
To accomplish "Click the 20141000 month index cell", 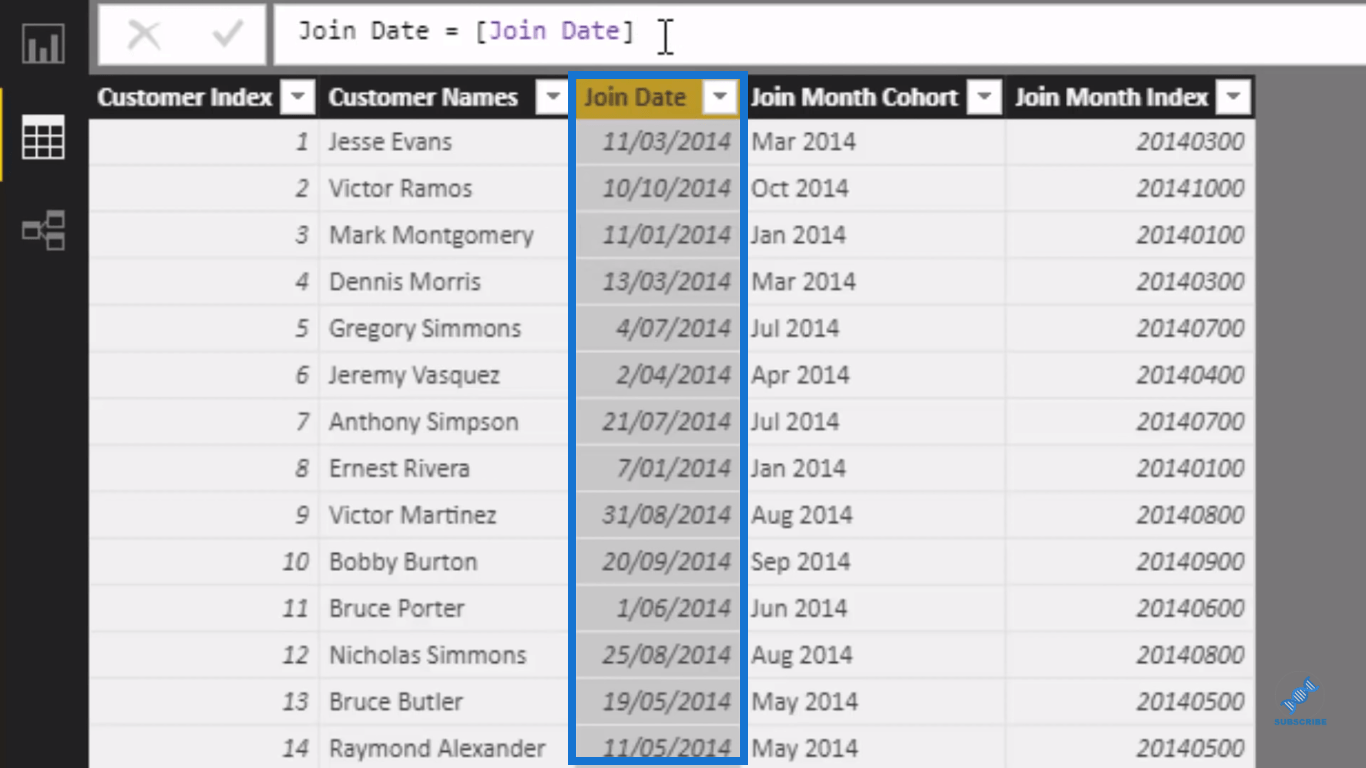I will tap(1130, 188).
